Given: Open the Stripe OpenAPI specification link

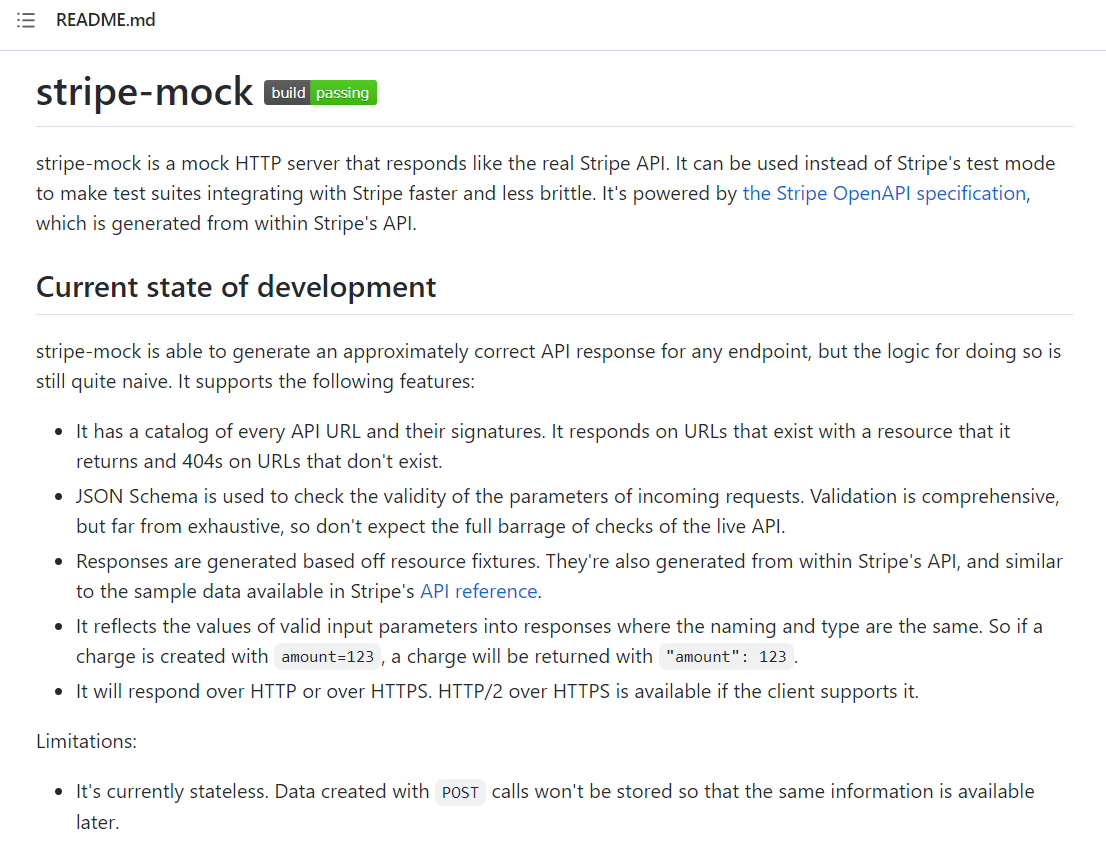Looking at the screenshot, I should (884, 193).
